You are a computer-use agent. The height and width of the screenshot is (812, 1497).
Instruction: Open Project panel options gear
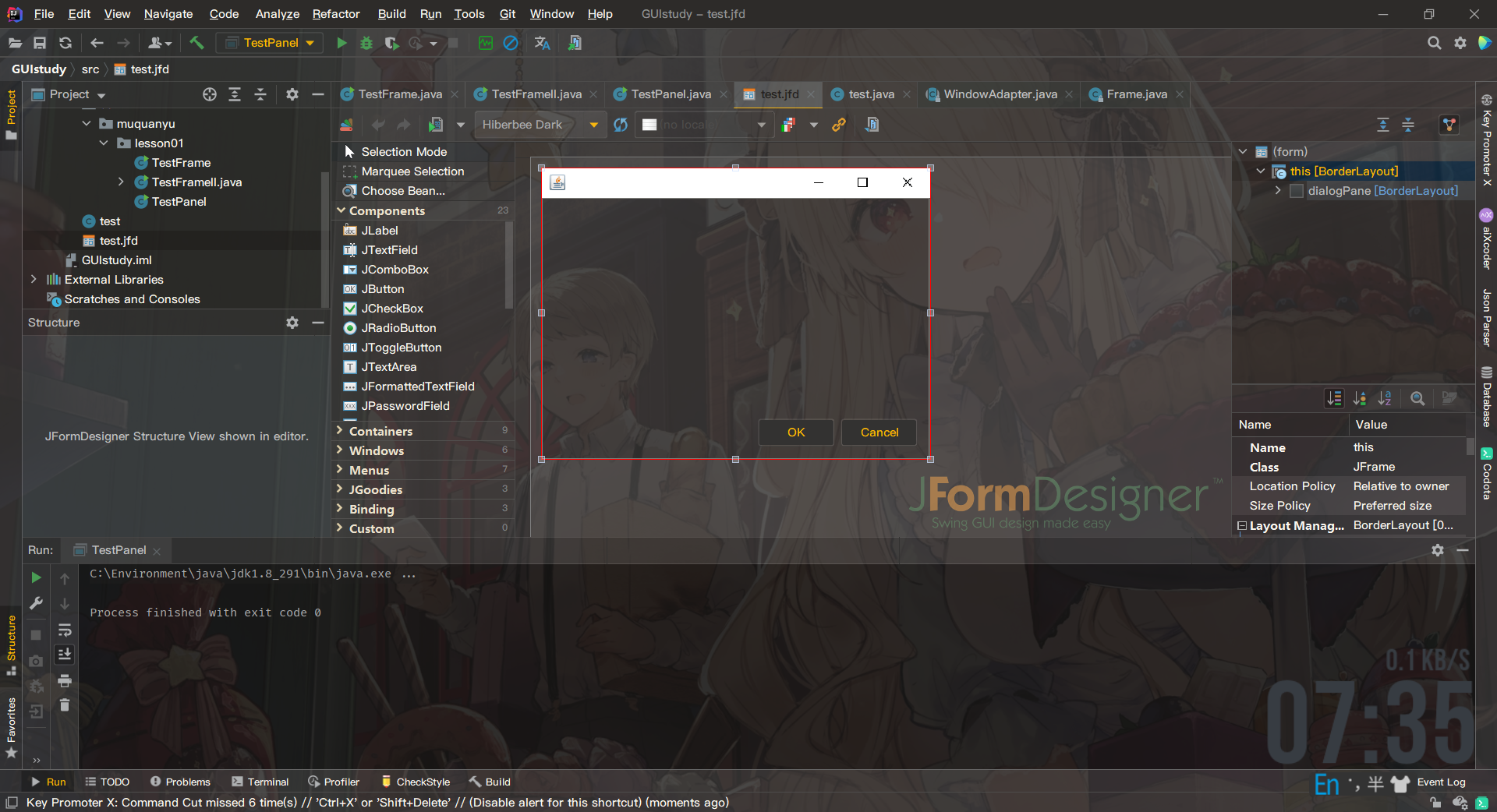point(292,94)
